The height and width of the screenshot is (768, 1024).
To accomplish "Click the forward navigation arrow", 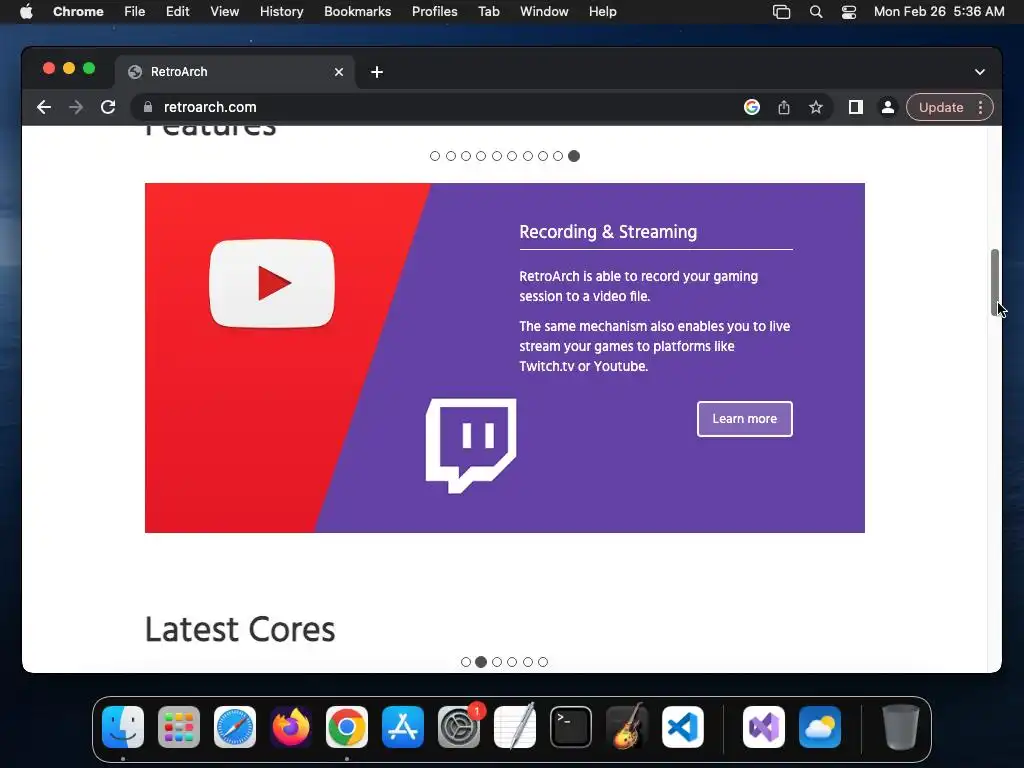I will (76, 107).
